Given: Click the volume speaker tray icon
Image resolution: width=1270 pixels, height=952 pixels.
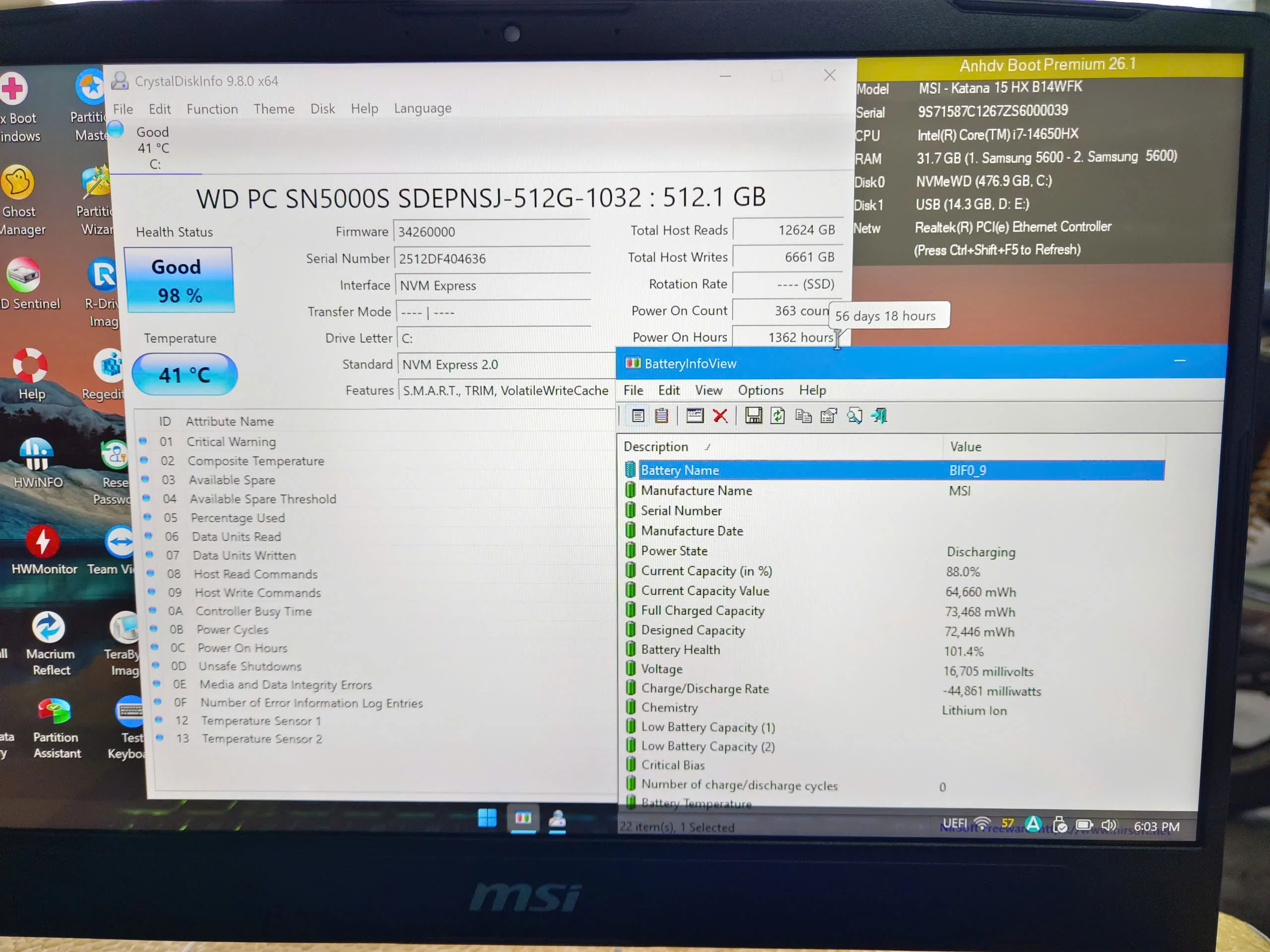Looking at the screenshot, I should [x=1109, y=825].
